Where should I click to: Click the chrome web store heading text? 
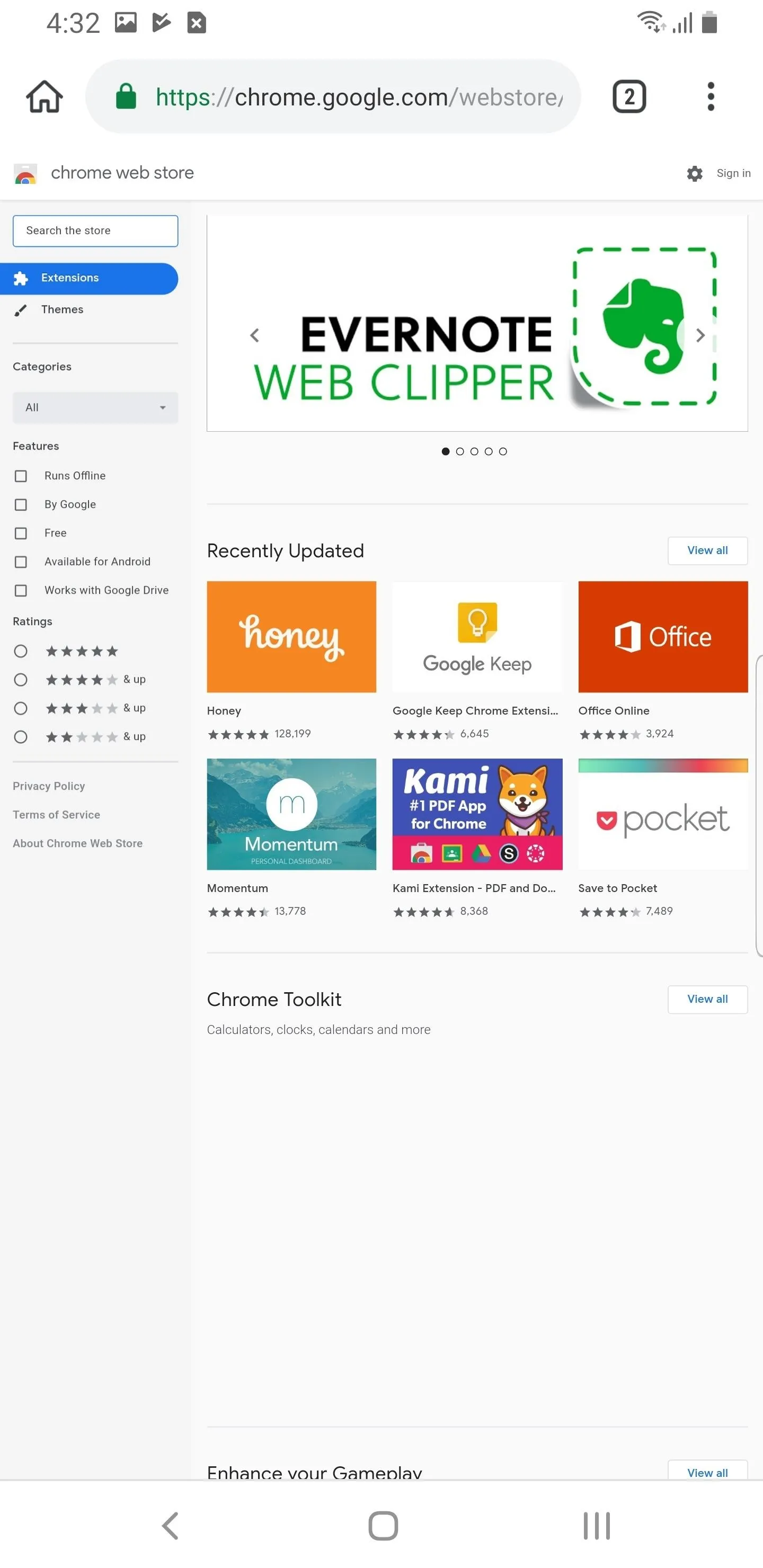(122, 173)
